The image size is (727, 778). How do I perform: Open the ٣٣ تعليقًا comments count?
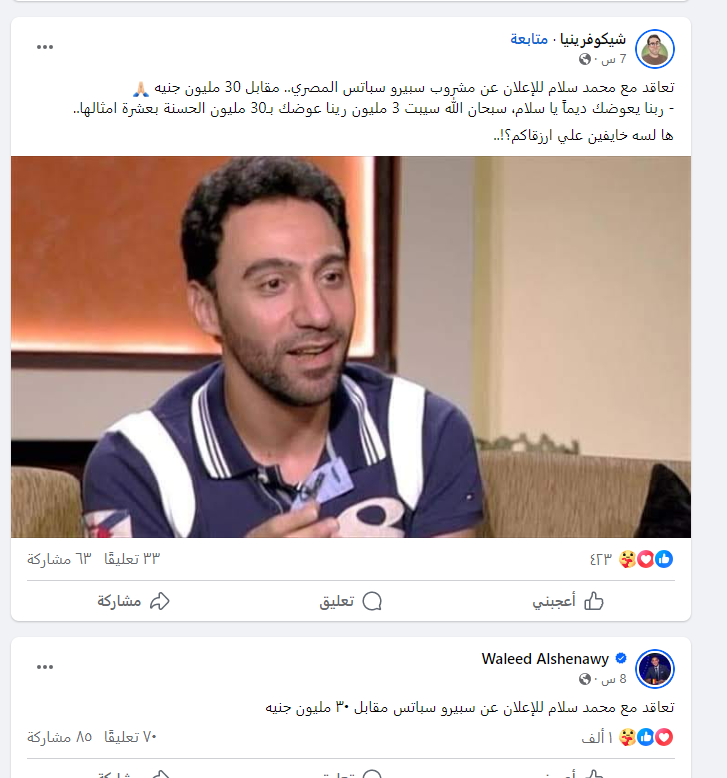[x=132, y=559]
